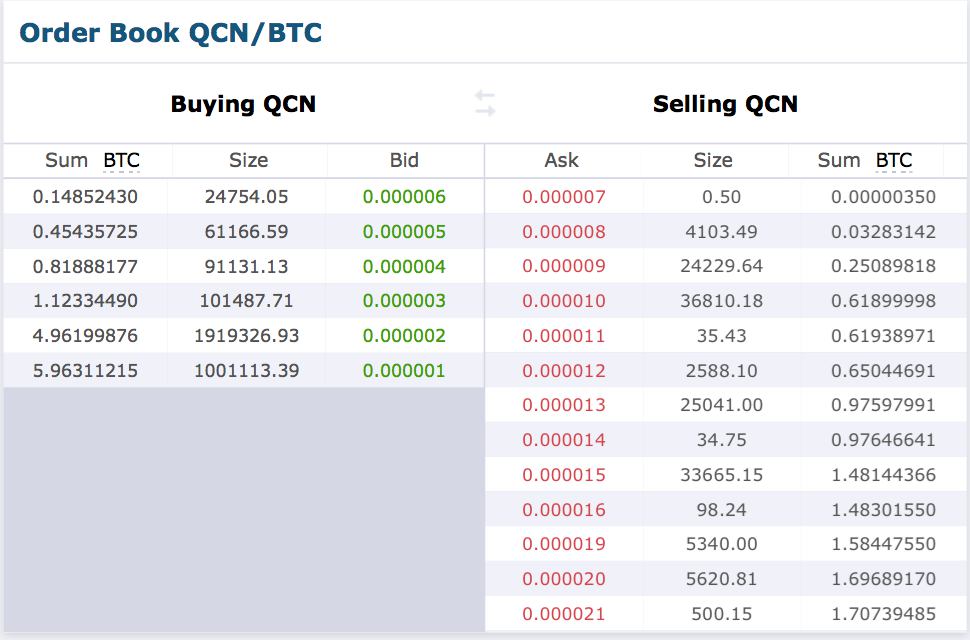This screenshot has width=970, height=640.
Task: Click the ask size 24229.64
Action: pos(721,267)
